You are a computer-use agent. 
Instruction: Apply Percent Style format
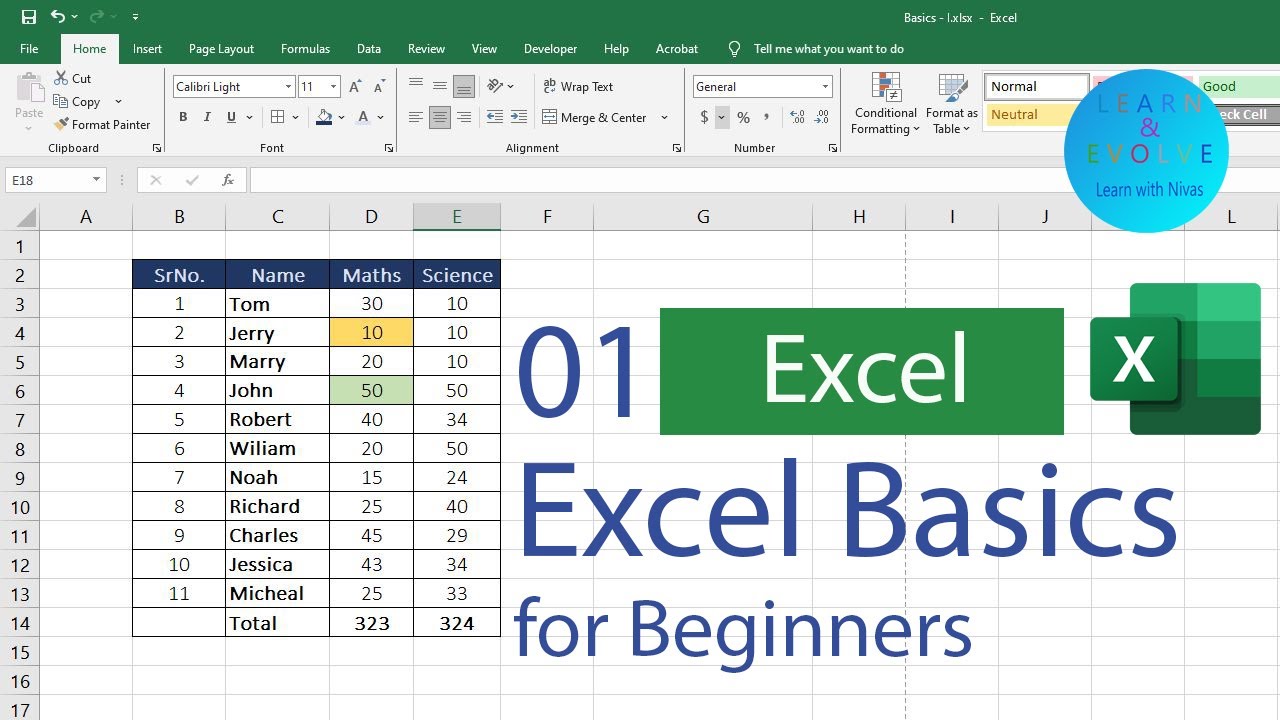(743, 117)
